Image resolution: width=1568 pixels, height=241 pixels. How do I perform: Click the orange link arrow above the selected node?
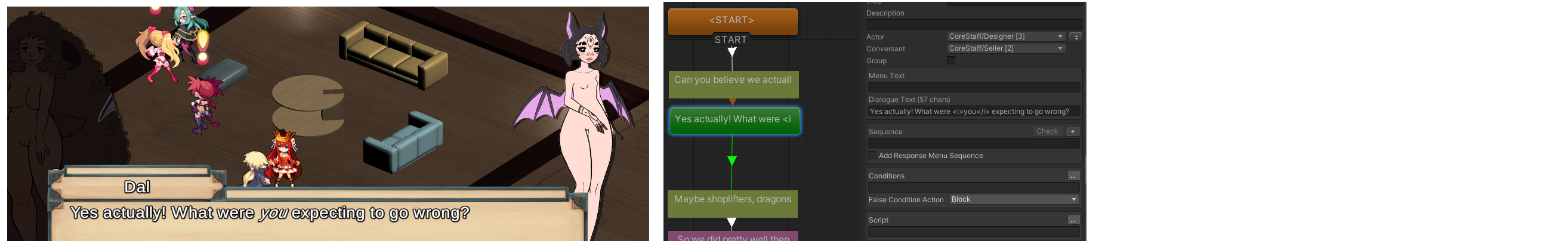pyautogui.click(x=733, y=101)
